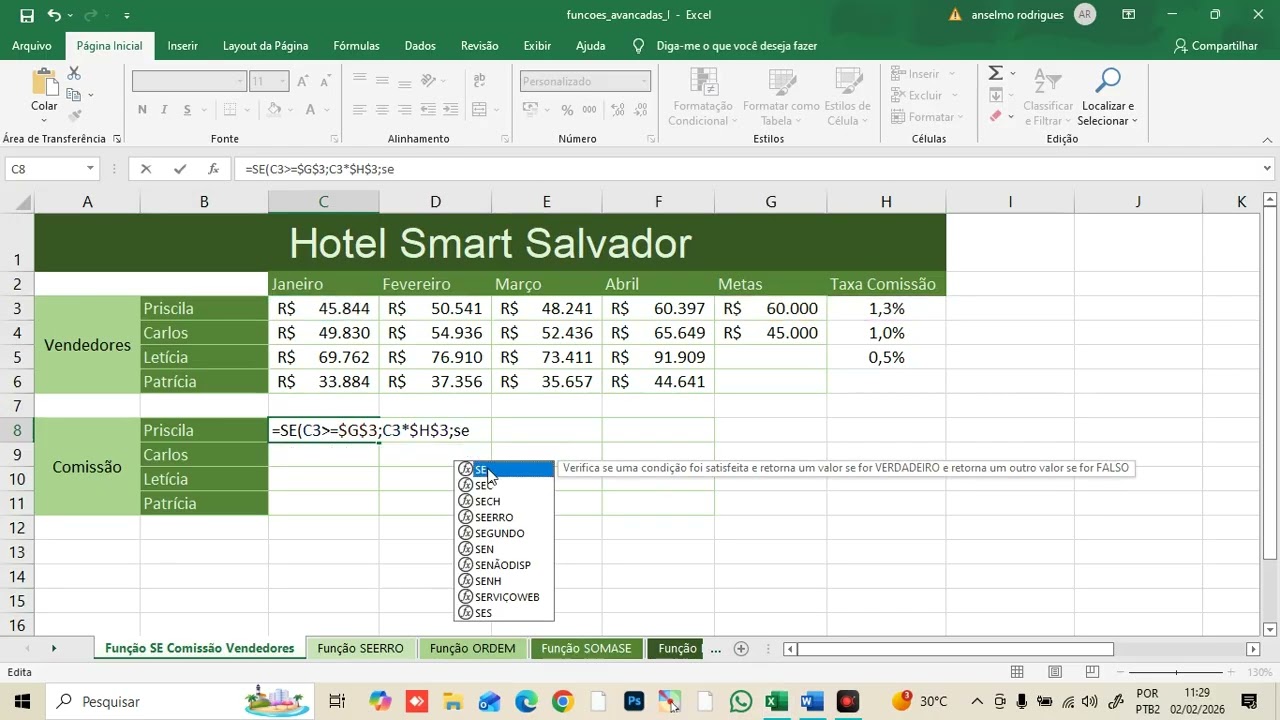
Task: Open Photoshop from the taskbar
Action: coord(634,701)
